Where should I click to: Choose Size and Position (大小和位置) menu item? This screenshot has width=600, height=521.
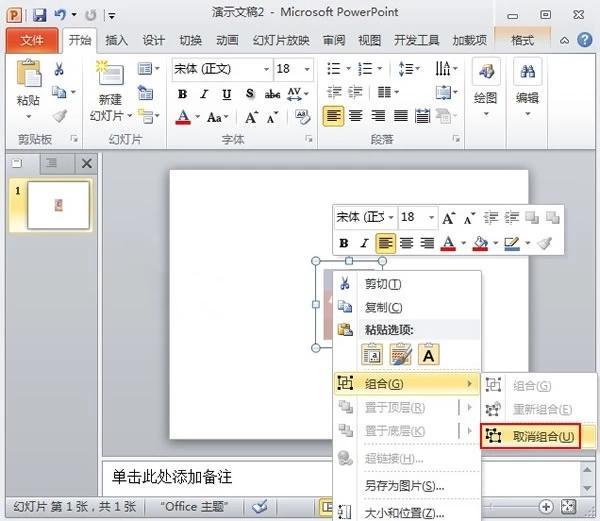[407, 512]
